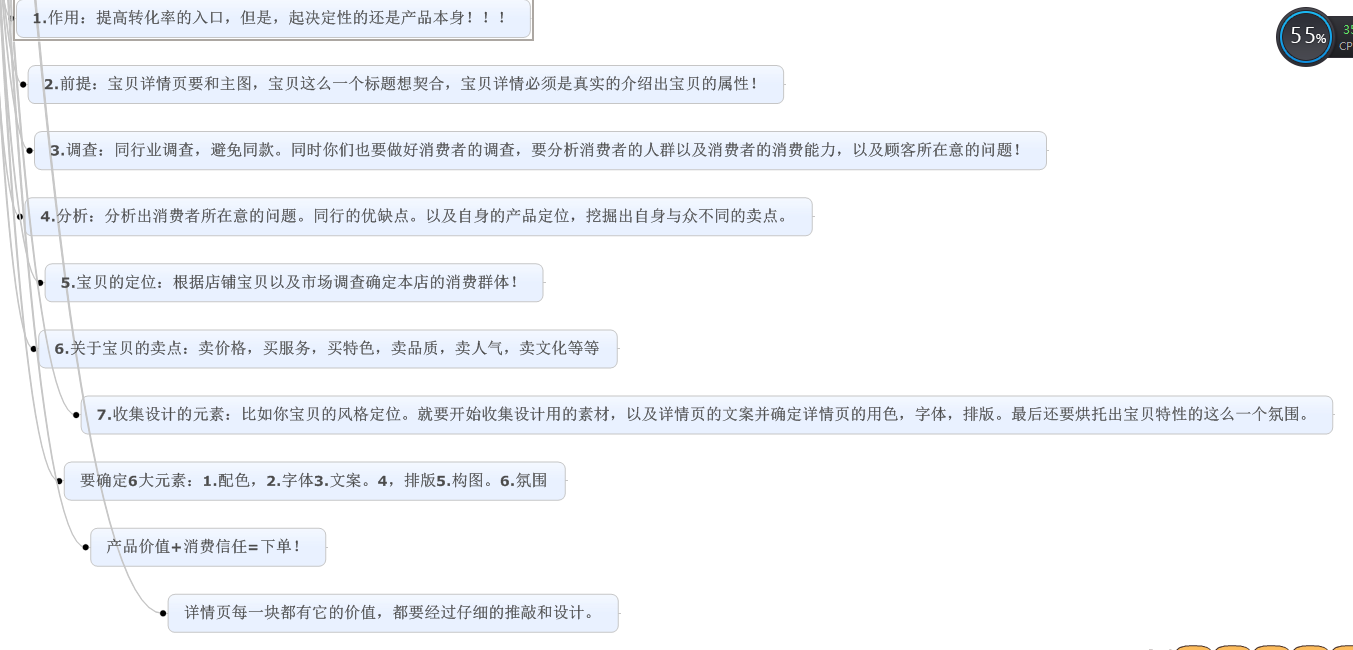Click the bullet dot before 要确定6大元素
This screenshot has height=650, width=1353.
pos(60,481)
